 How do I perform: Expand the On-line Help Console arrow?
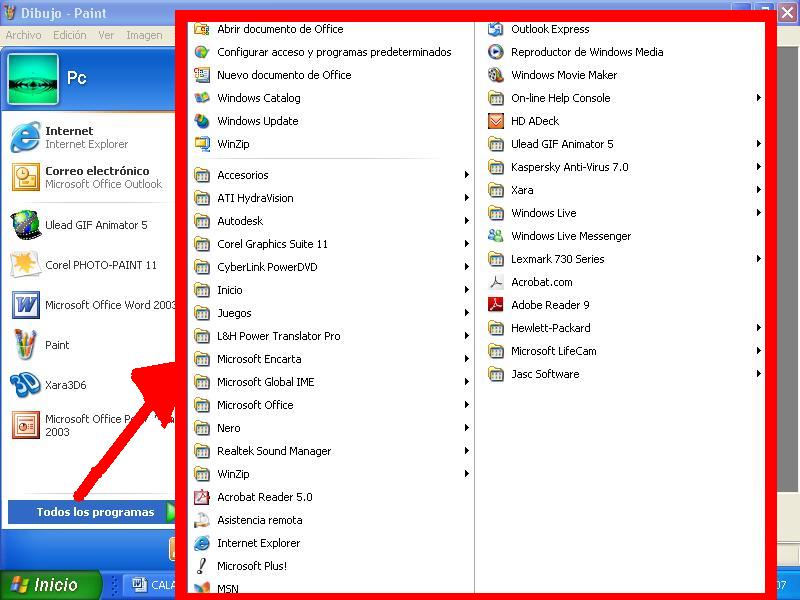[x=759, y=98]
